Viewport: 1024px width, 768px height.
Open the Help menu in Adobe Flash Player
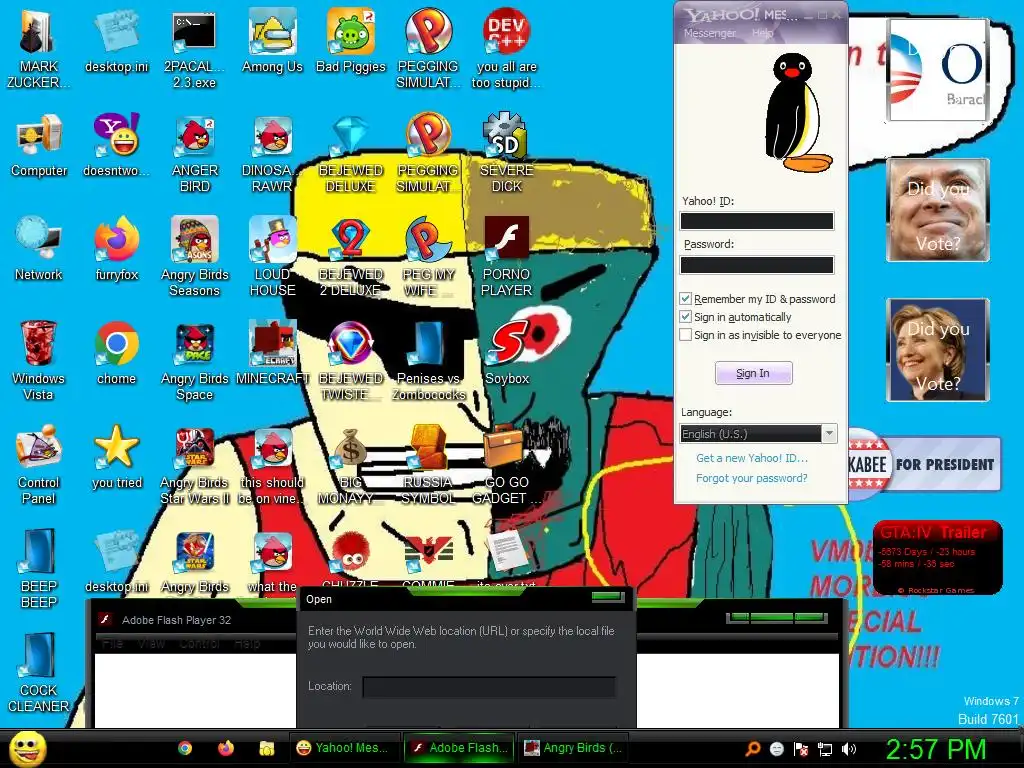click(x=247, y=644)
